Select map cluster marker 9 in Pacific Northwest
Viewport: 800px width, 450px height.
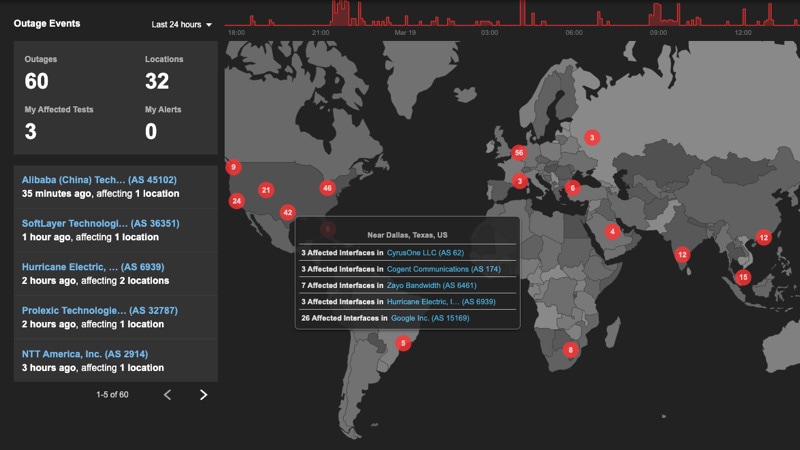point(233,167)
